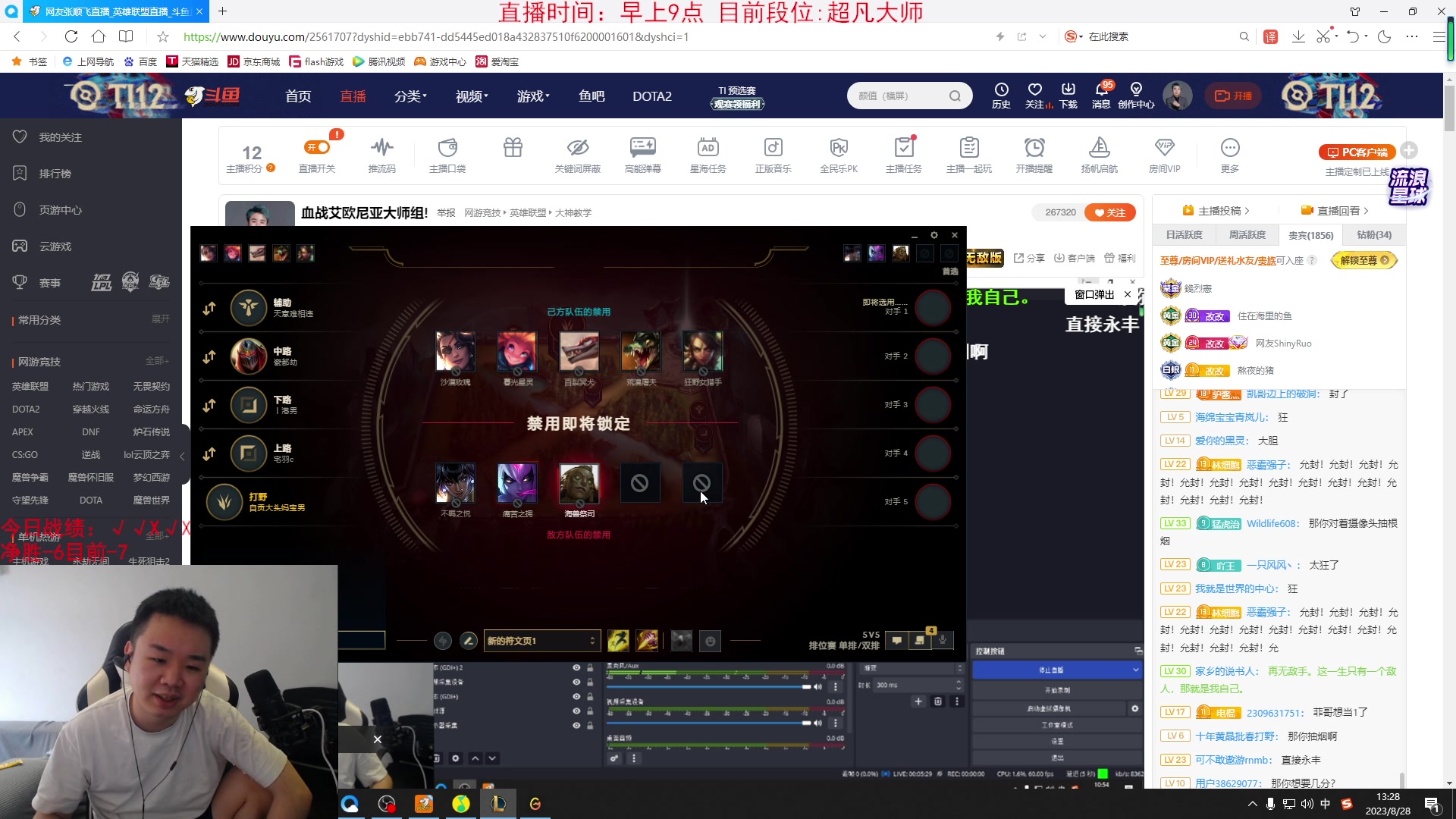The image size is (1456, 819).
Task: Open the OBS stop-streaming dropdown arrow
Action: (x=1135, y=670)
